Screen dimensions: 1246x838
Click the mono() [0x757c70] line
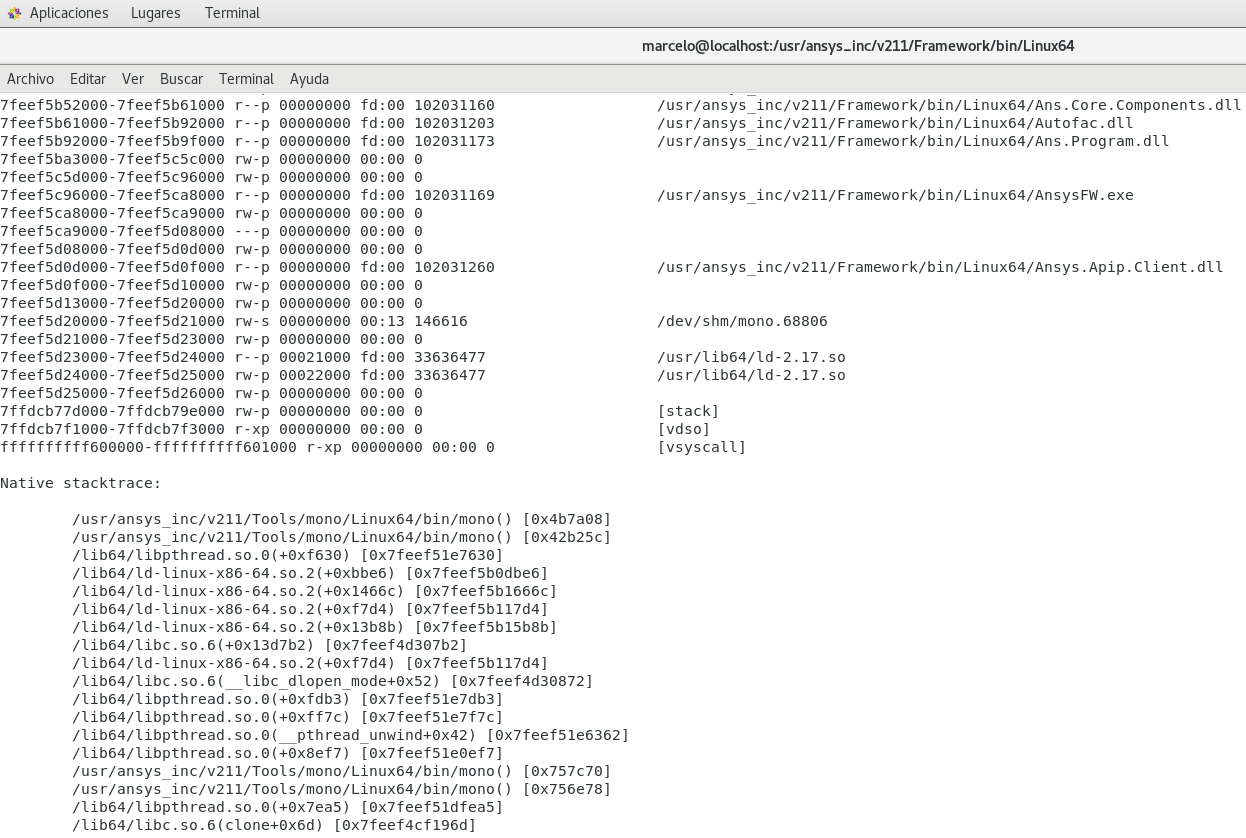(x=342, y=771)
